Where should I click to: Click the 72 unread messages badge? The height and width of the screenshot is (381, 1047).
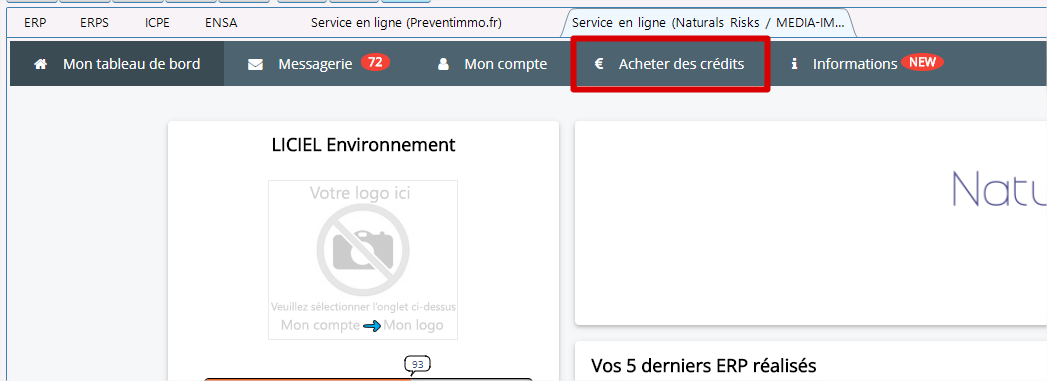pos(375,63)
